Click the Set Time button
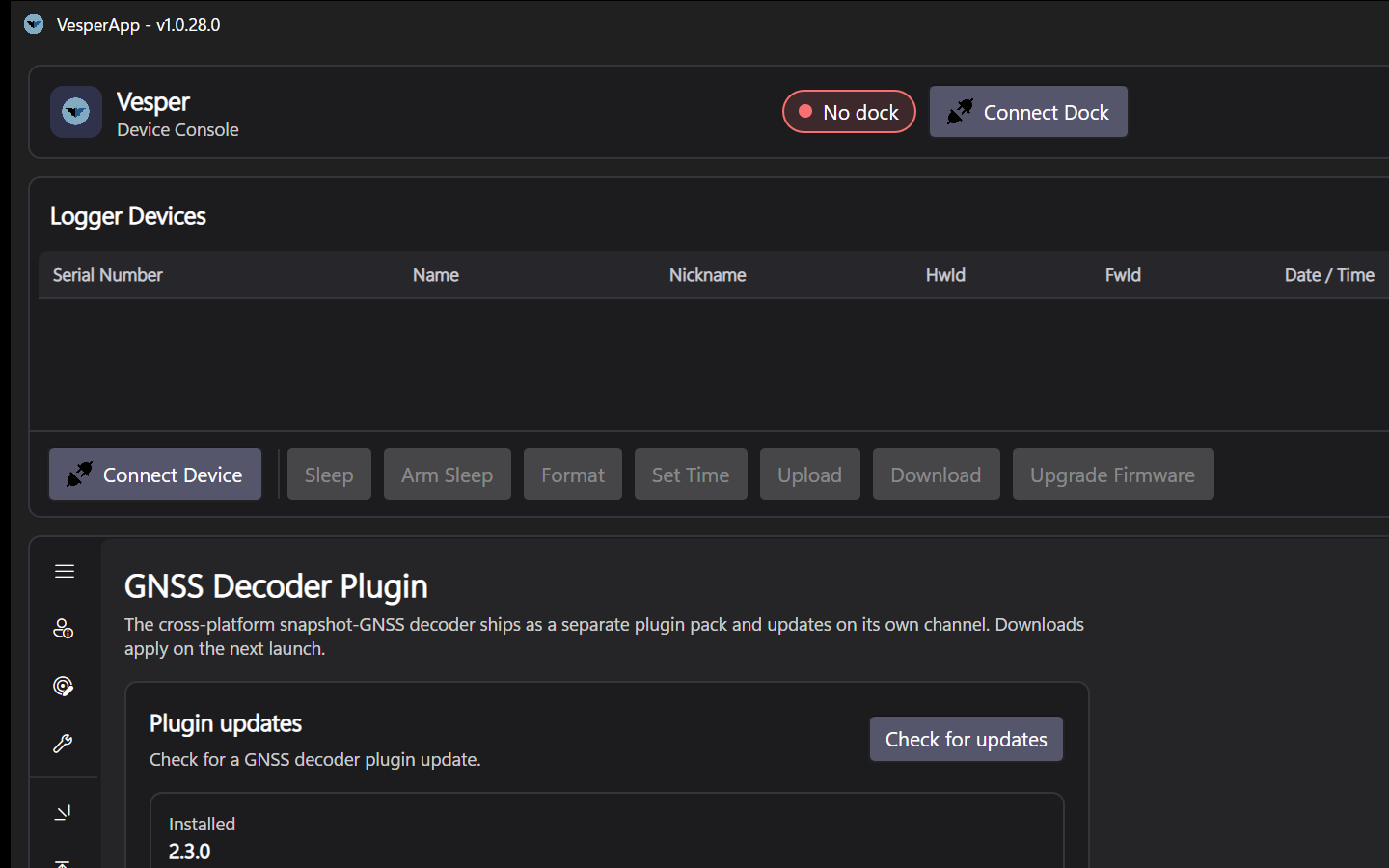 691,475
